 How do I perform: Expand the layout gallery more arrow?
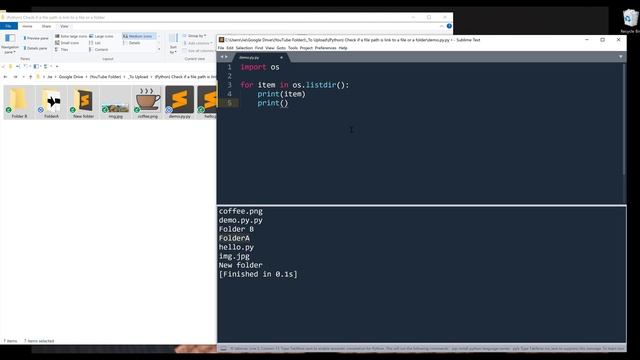159,49
